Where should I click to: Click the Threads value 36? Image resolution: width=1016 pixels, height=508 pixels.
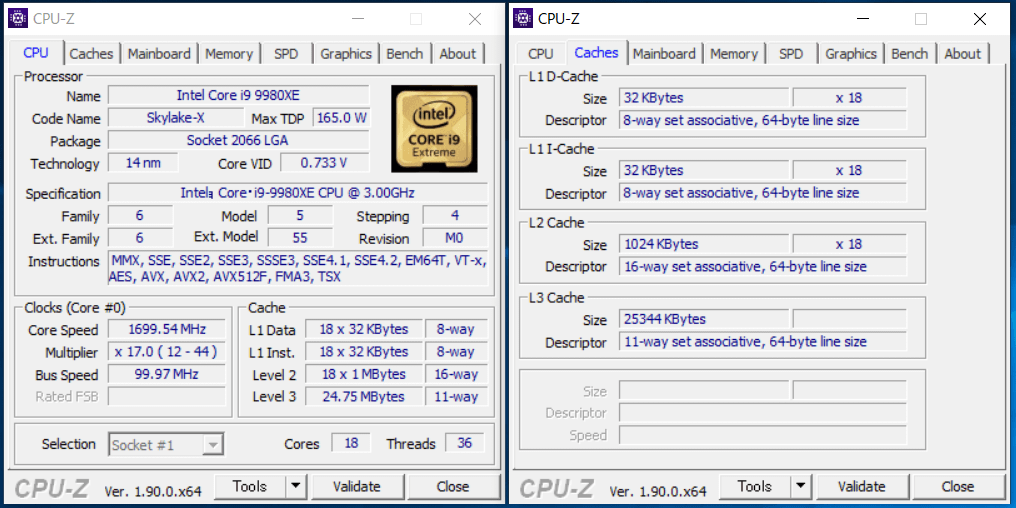tap(465, 443)
